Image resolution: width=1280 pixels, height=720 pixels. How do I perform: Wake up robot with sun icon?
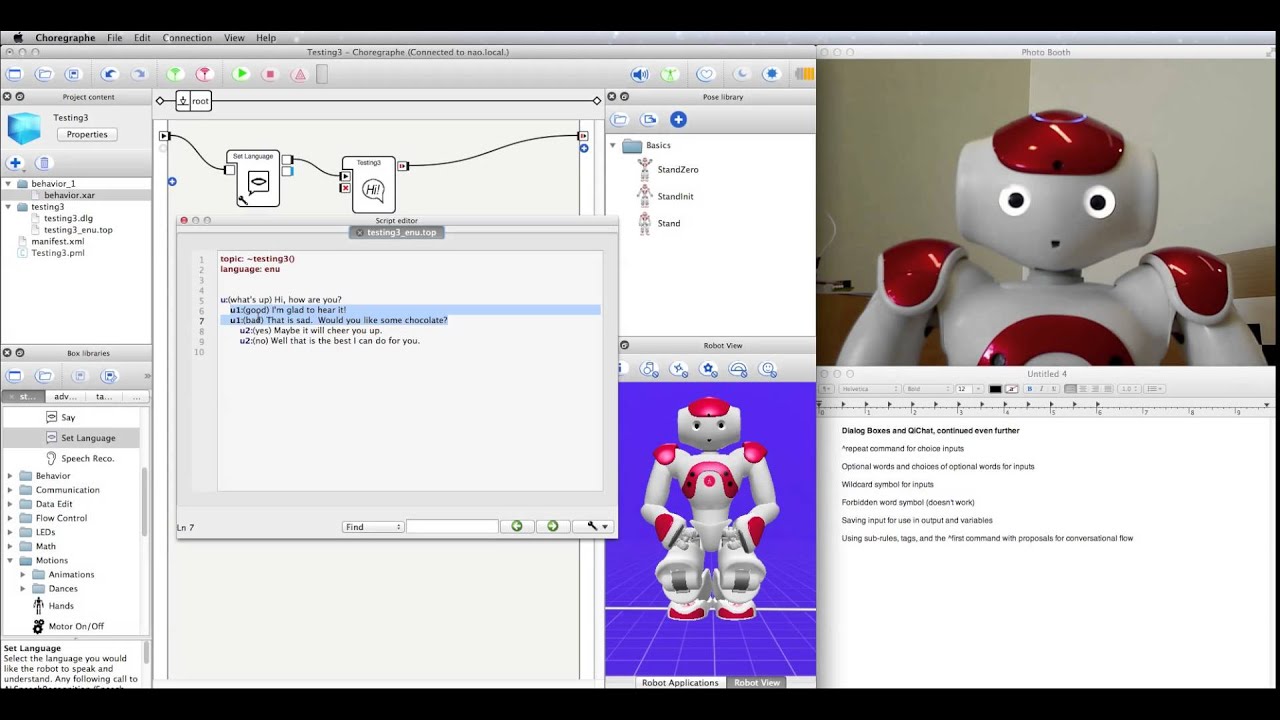click(771, 74)
